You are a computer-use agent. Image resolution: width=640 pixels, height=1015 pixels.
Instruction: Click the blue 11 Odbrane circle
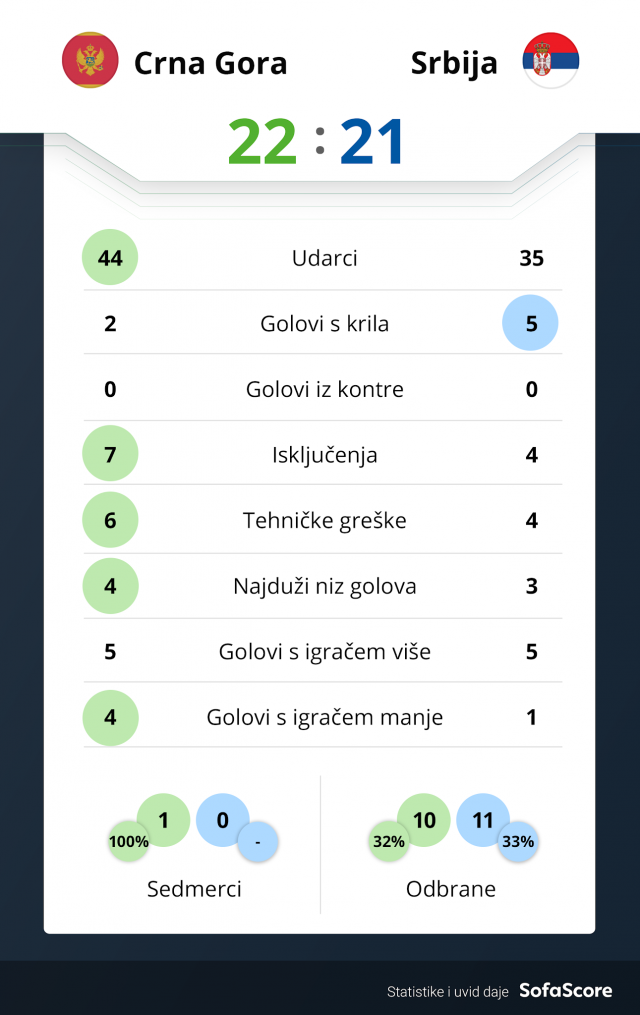click(x=483, y=820)
